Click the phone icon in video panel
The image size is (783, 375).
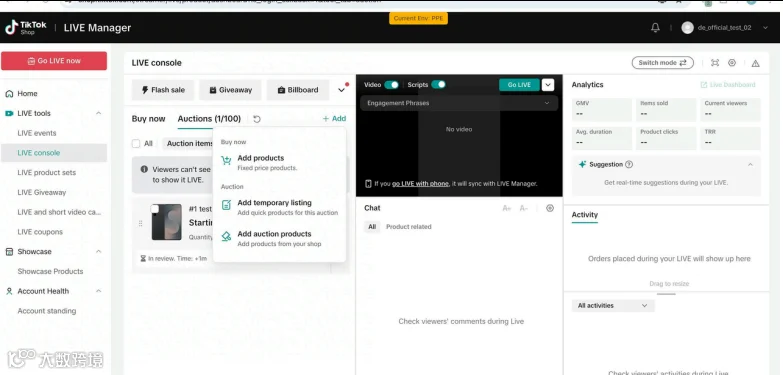369,184
